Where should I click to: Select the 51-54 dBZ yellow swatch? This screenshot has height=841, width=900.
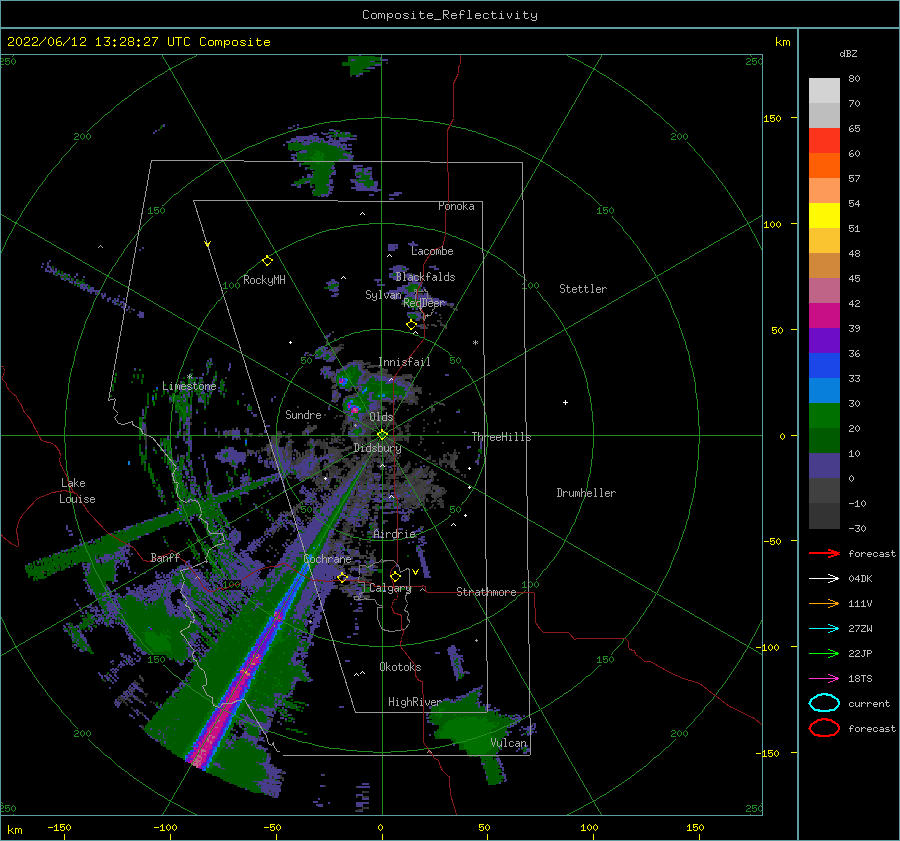pyautogui.click(x=824, y=216)
